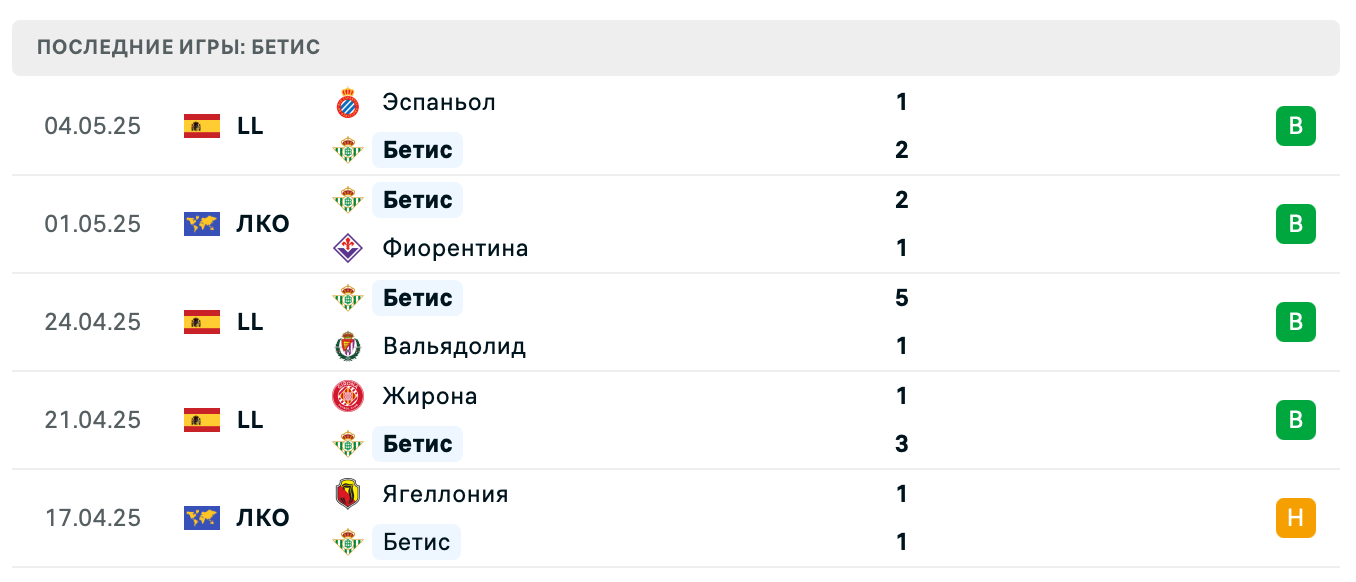Open the Фиорентина team link
Screen dimensions: 1356x582
tap(455, 248)
